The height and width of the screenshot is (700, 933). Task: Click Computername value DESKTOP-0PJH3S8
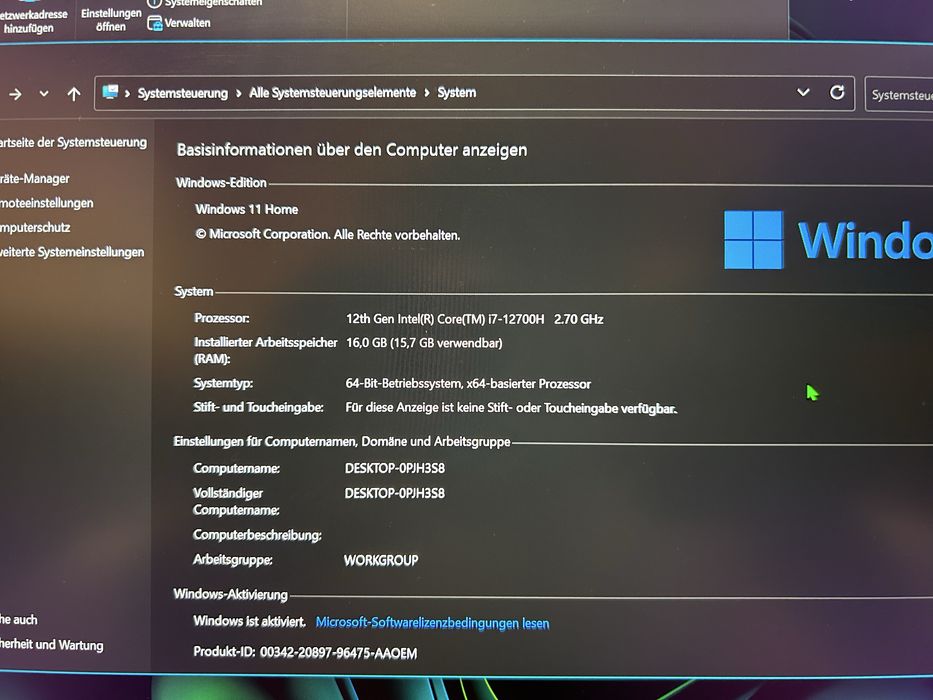[x=395, y=468]
